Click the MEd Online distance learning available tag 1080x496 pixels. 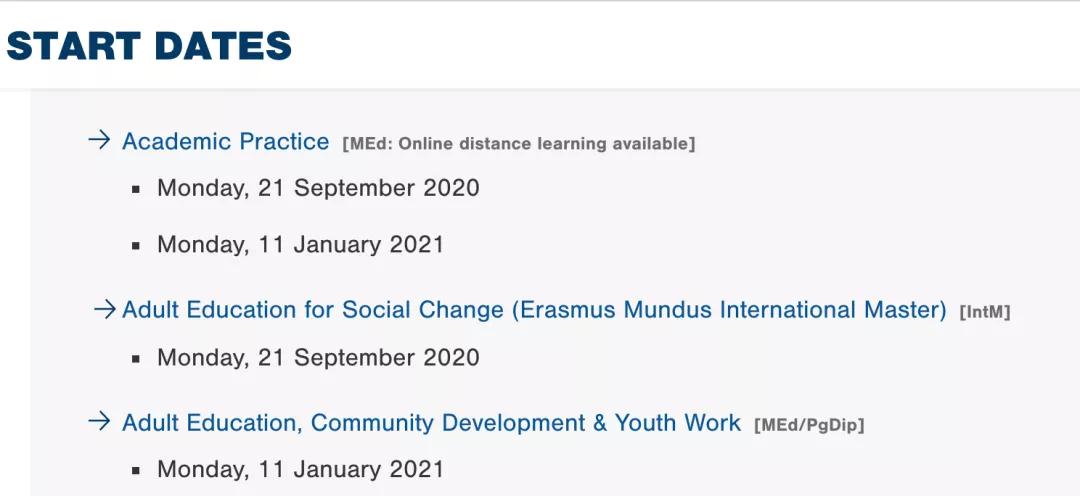(518, 144)
